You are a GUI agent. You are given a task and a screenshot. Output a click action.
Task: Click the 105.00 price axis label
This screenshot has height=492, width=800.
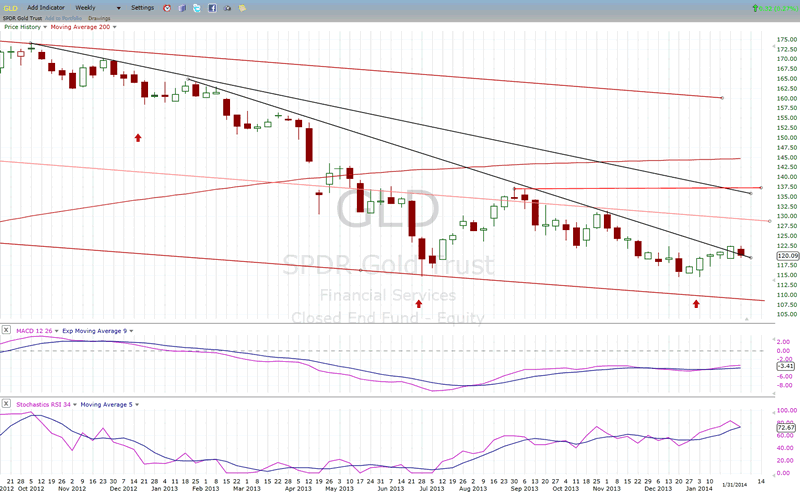coord(787,314)
